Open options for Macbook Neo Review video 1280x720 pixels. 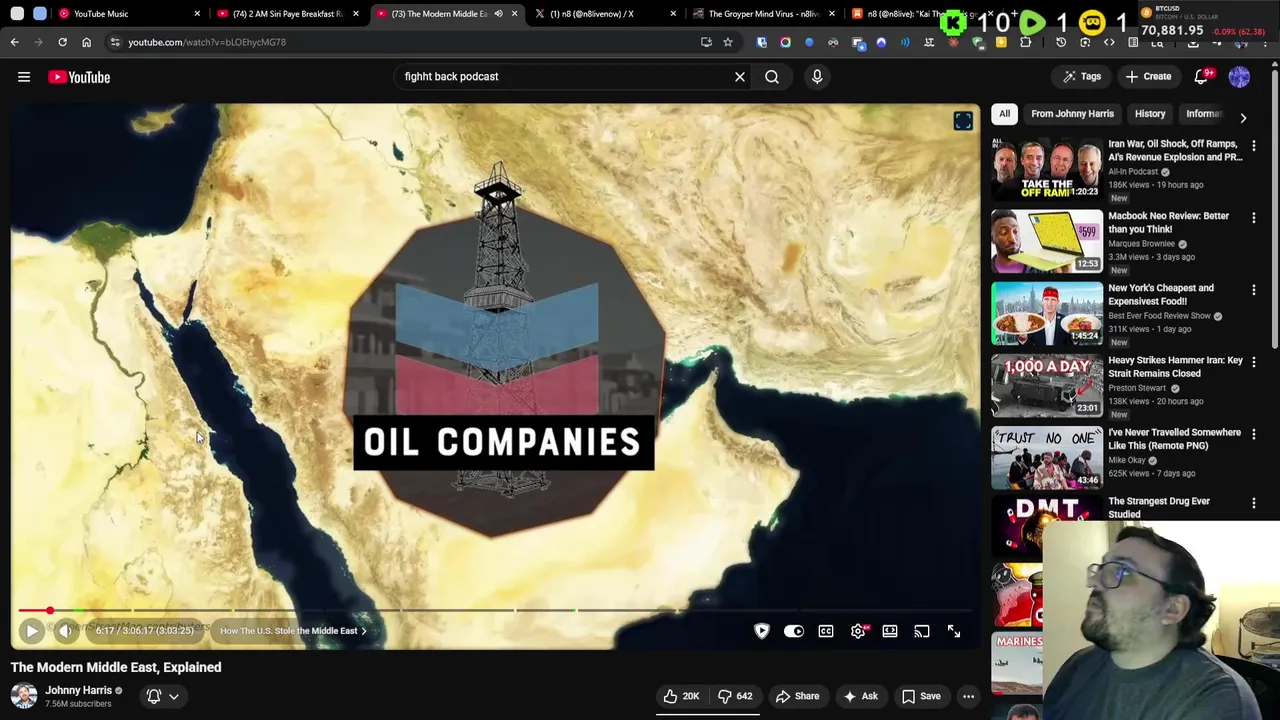pos(1254,218)
